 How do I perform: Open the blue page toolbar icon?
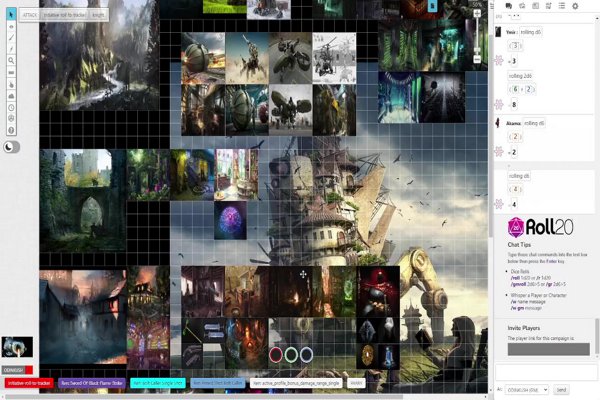pos(432,6)
